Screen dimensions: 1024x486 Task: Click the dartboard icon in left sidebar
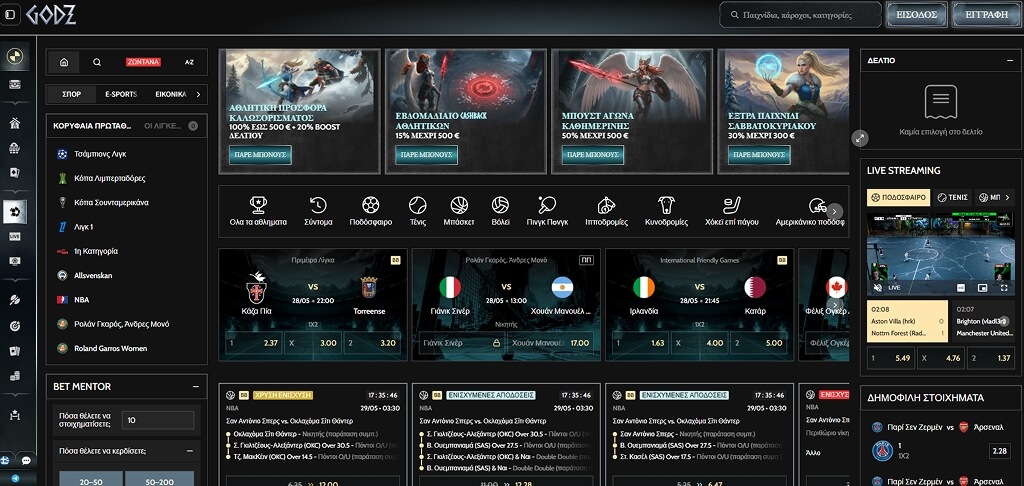point(14,325)
